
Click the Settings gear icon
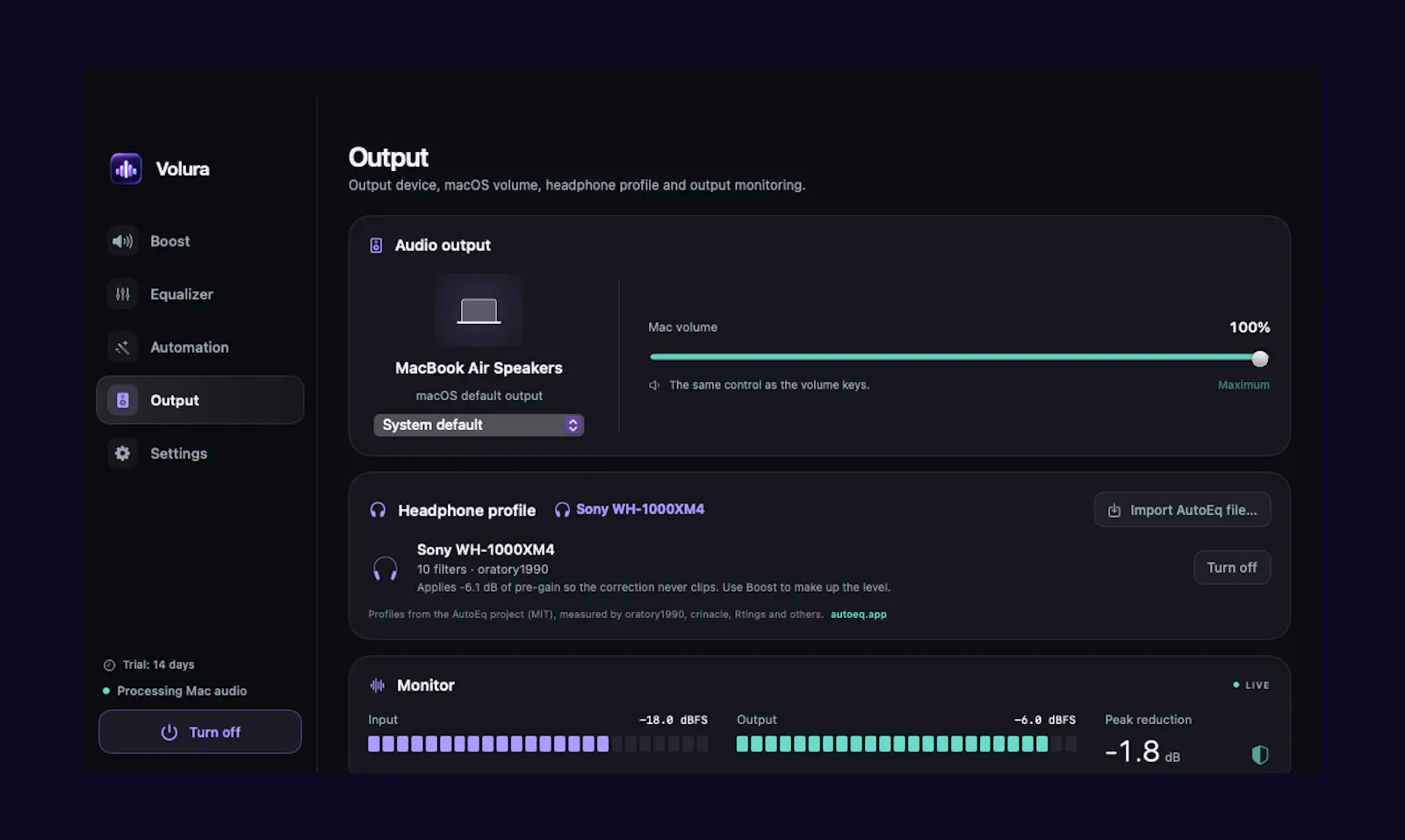click(123, 453)
